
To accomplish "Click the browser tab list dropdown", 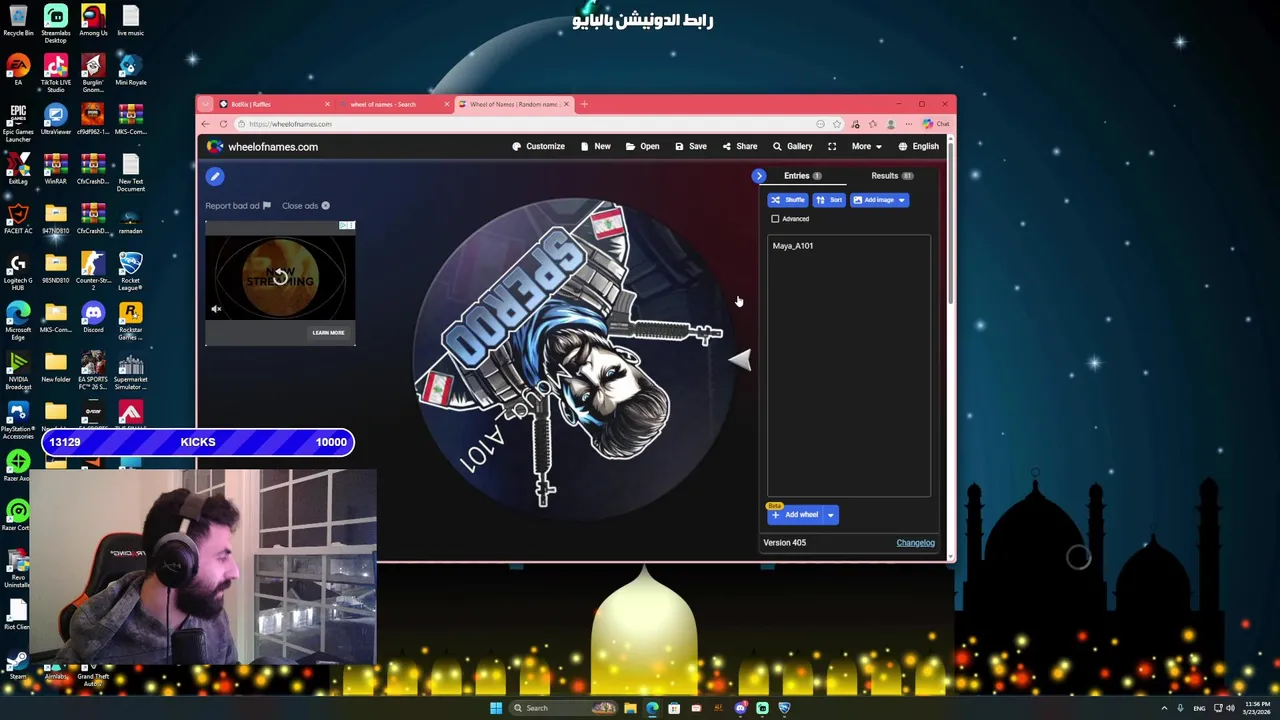I will click(x=206, y=104).
